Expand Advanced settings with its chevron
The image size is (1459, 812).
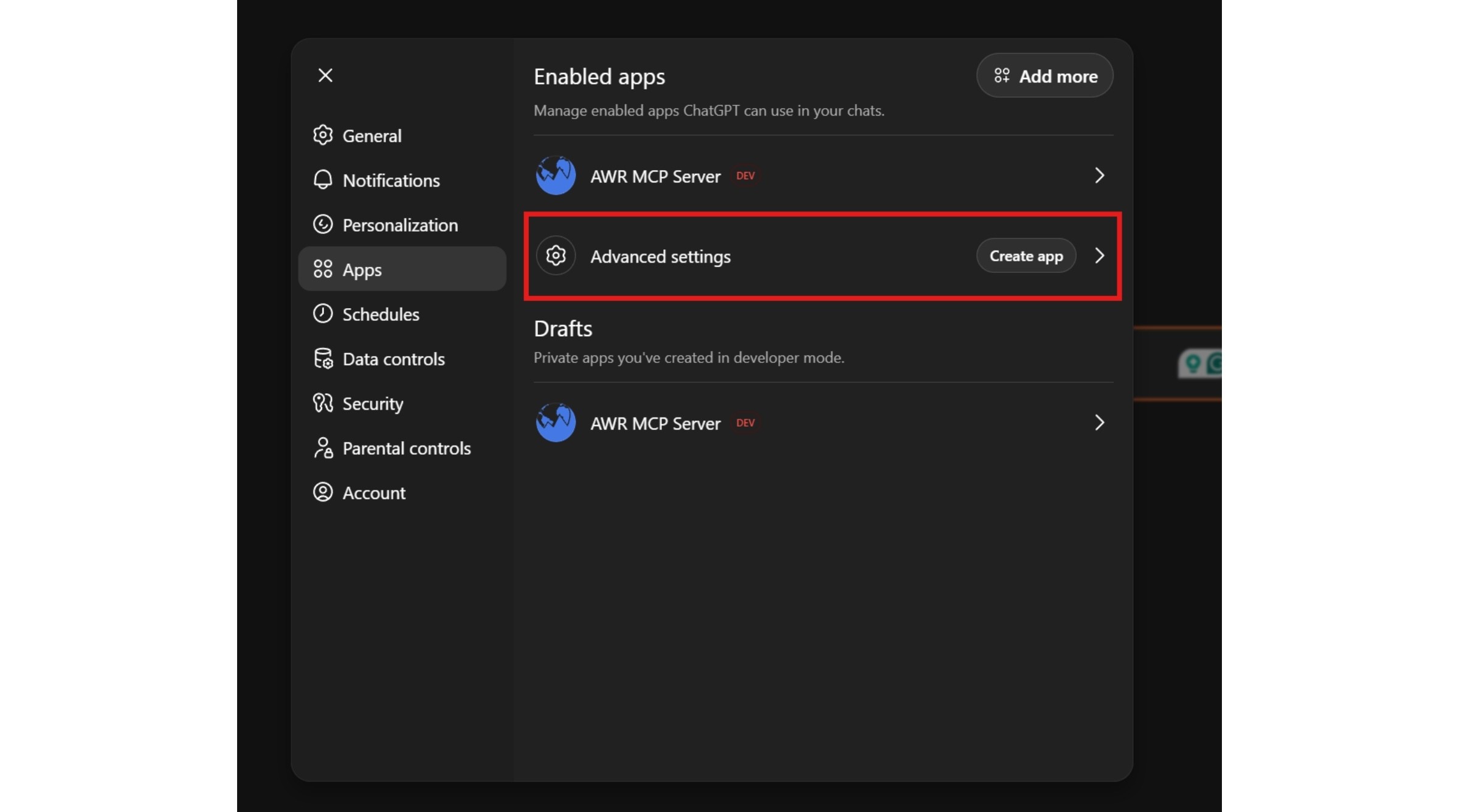(x=1099, y=256)
